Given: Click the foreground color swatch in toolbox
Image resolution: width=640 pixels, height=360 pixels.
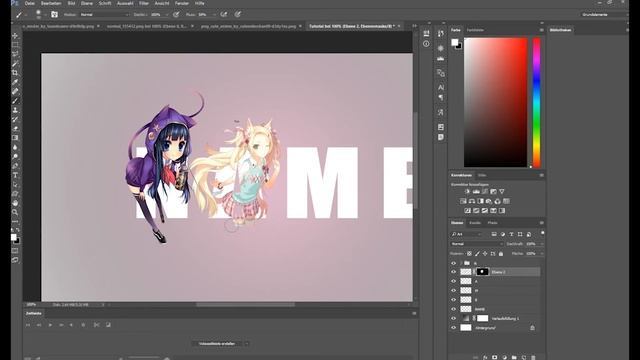Looking at the screenshot, I should pyautogui.click(x=13, y=237).
